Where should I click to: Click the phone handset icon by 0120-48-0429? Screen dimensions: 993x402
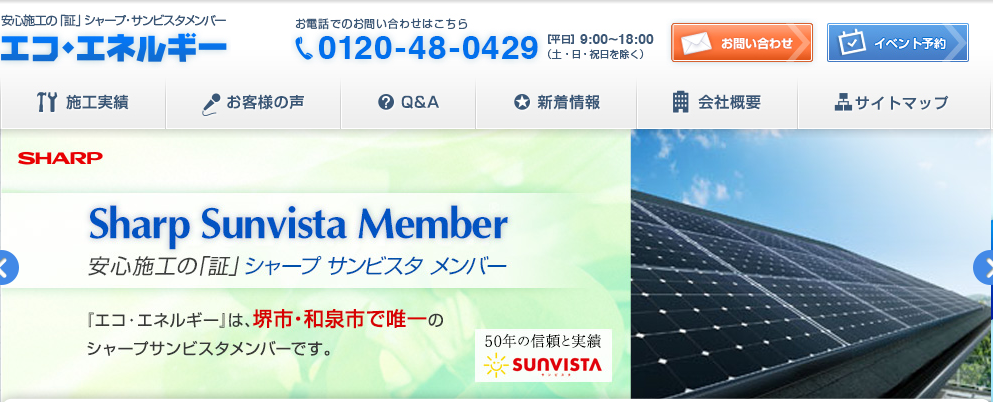(305, 49)
